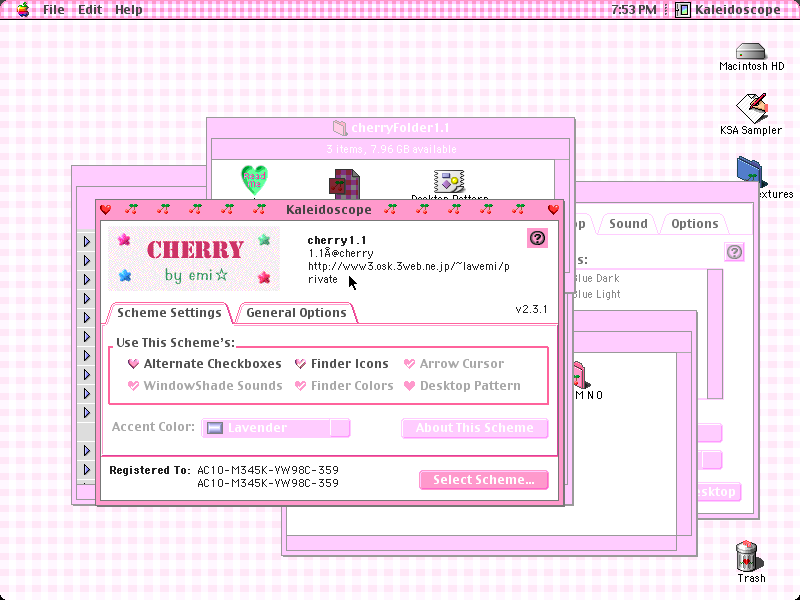Screen dimensions: 800x600
Task: Select the Blue Light list entry
Action: coord(596,294)
